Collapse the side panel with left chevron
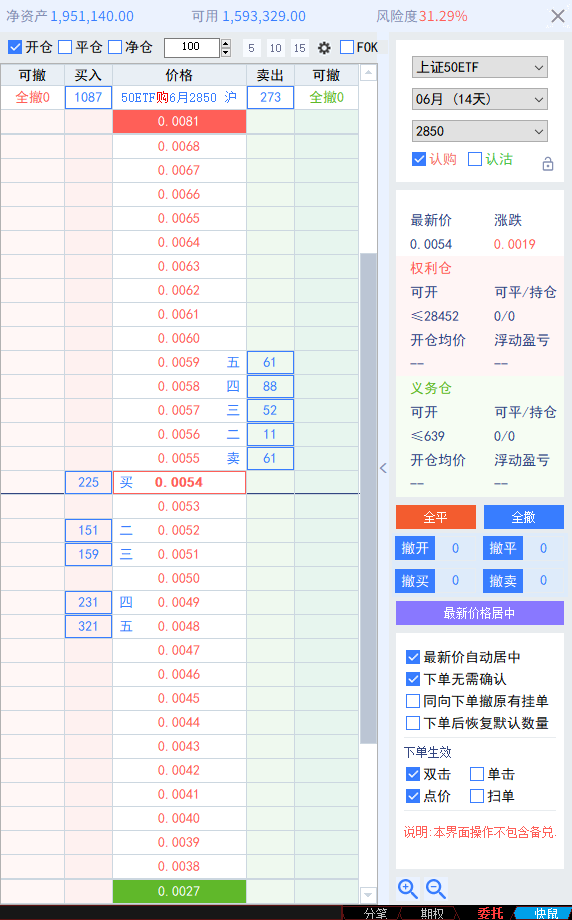Viewport: 572px width, 920px height. [x=383, y=468]
